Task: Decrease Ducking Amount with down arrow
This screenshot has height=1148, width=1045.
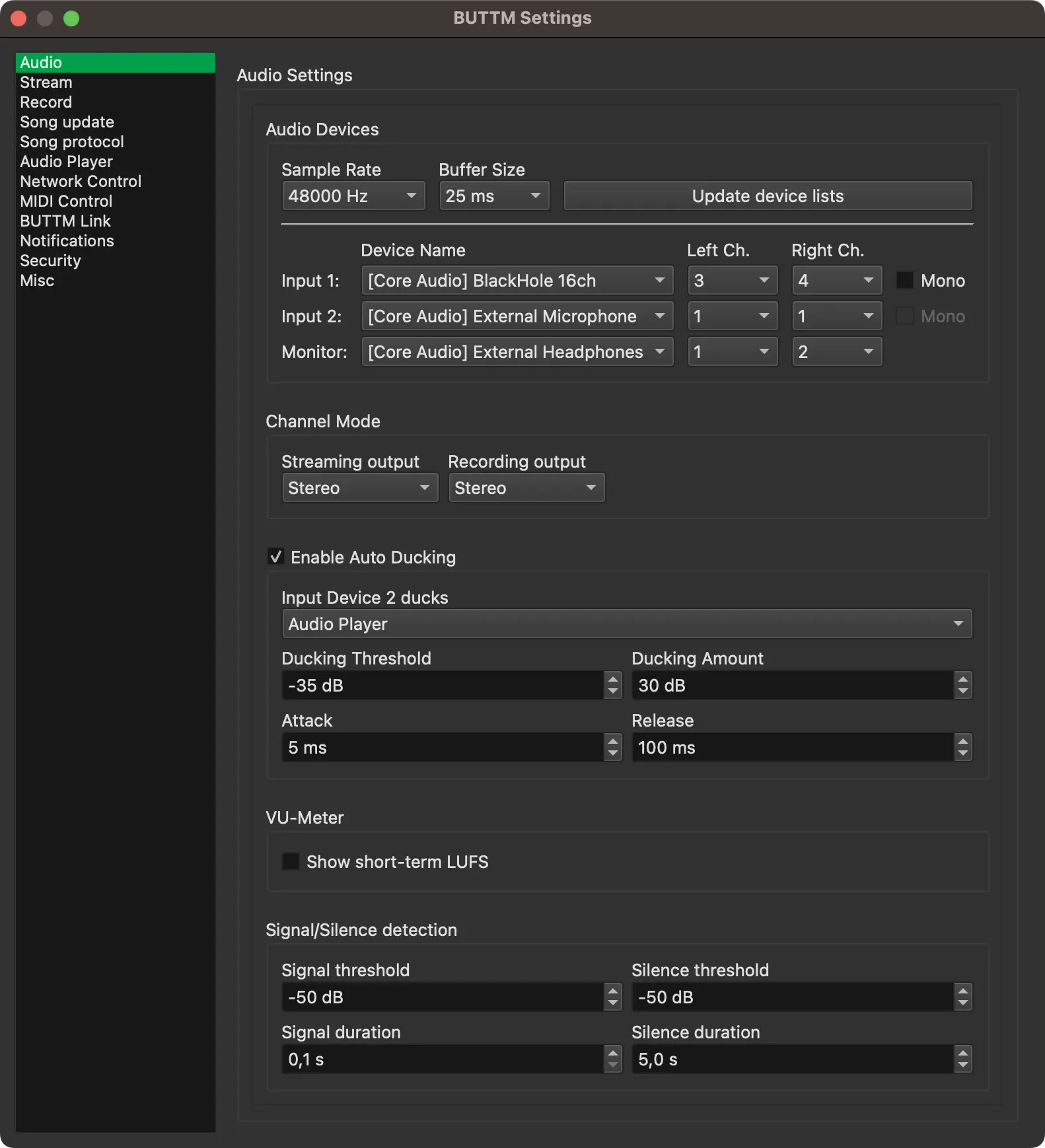Action: tap(963, 692)
